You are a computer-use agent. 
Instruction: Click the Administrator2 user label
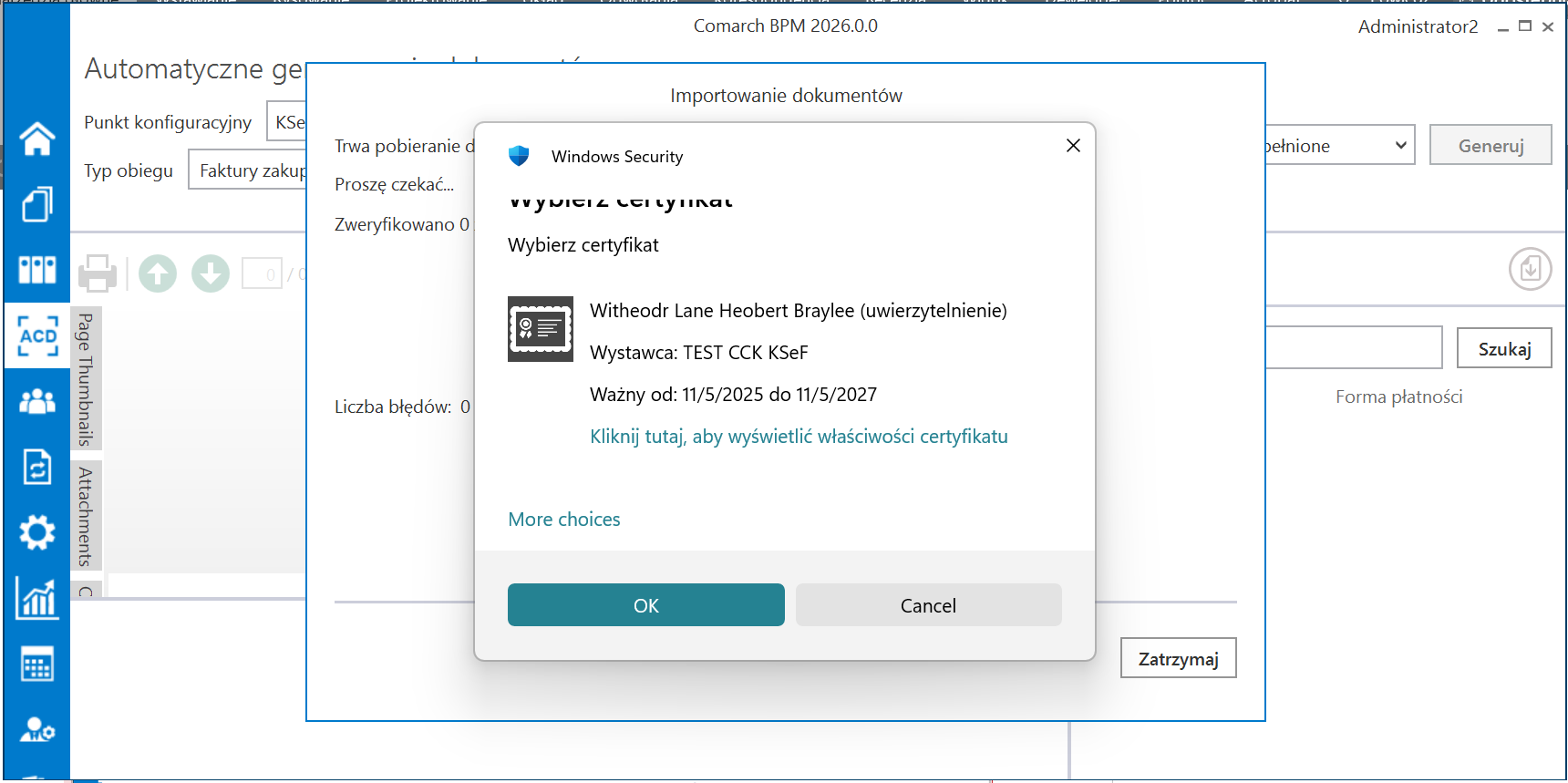[1418, 26]
